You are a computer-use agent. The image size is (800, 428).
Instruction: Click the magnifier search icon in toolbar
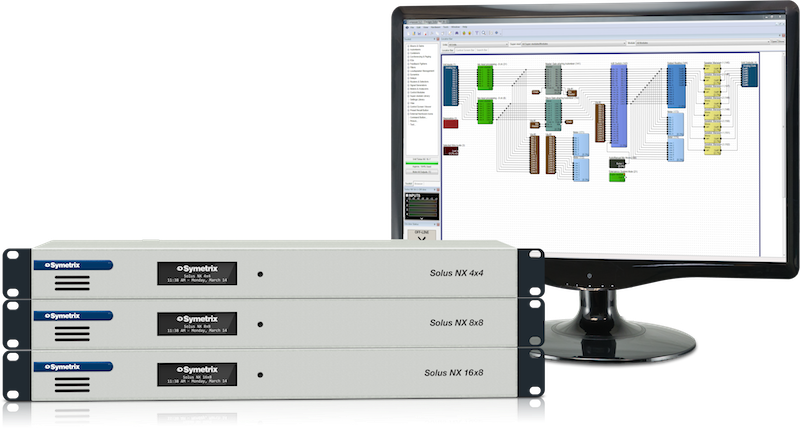484,33
